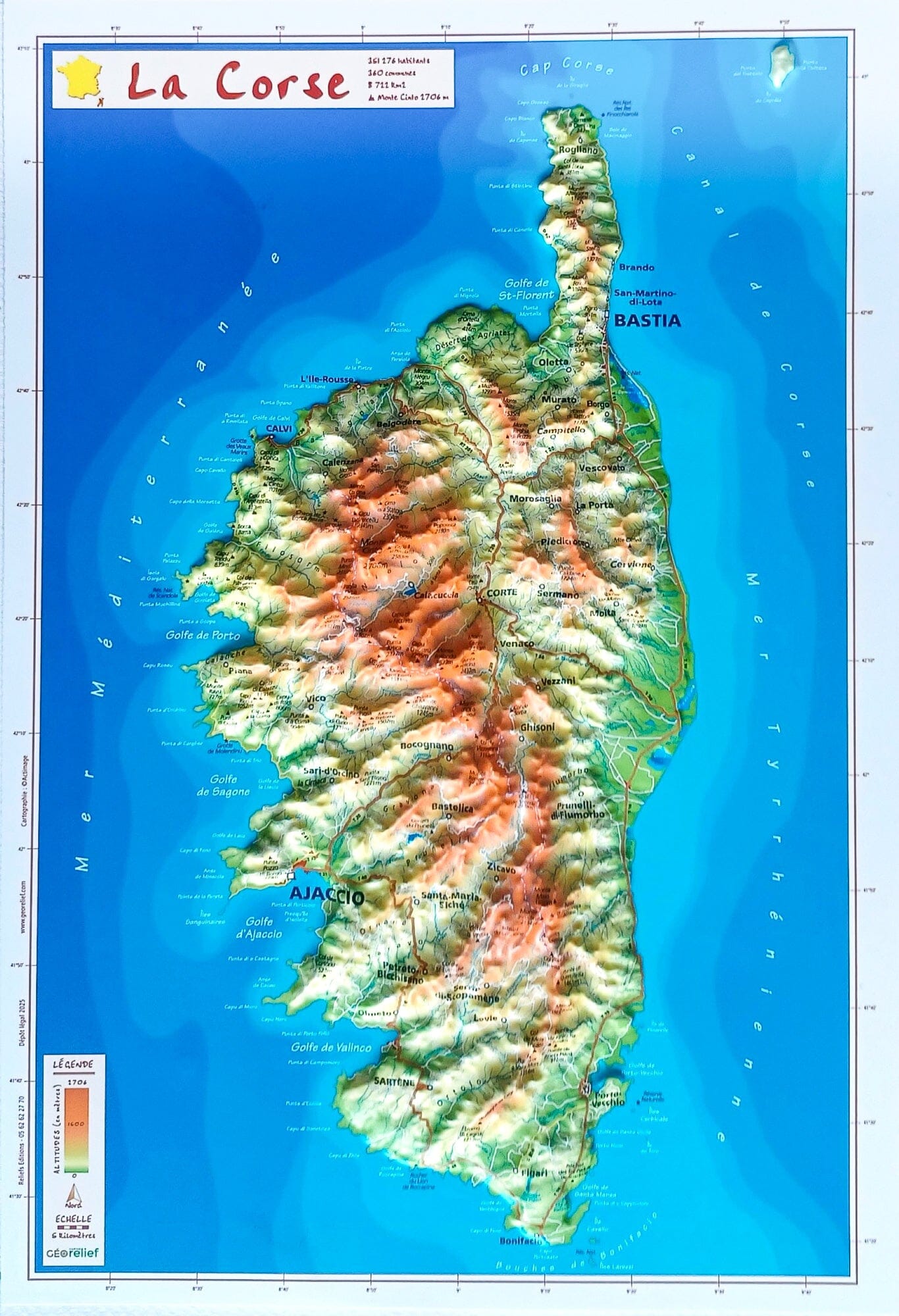
Task: Click the 'Rogliano' village label
Action: click(x=578, y=150)
